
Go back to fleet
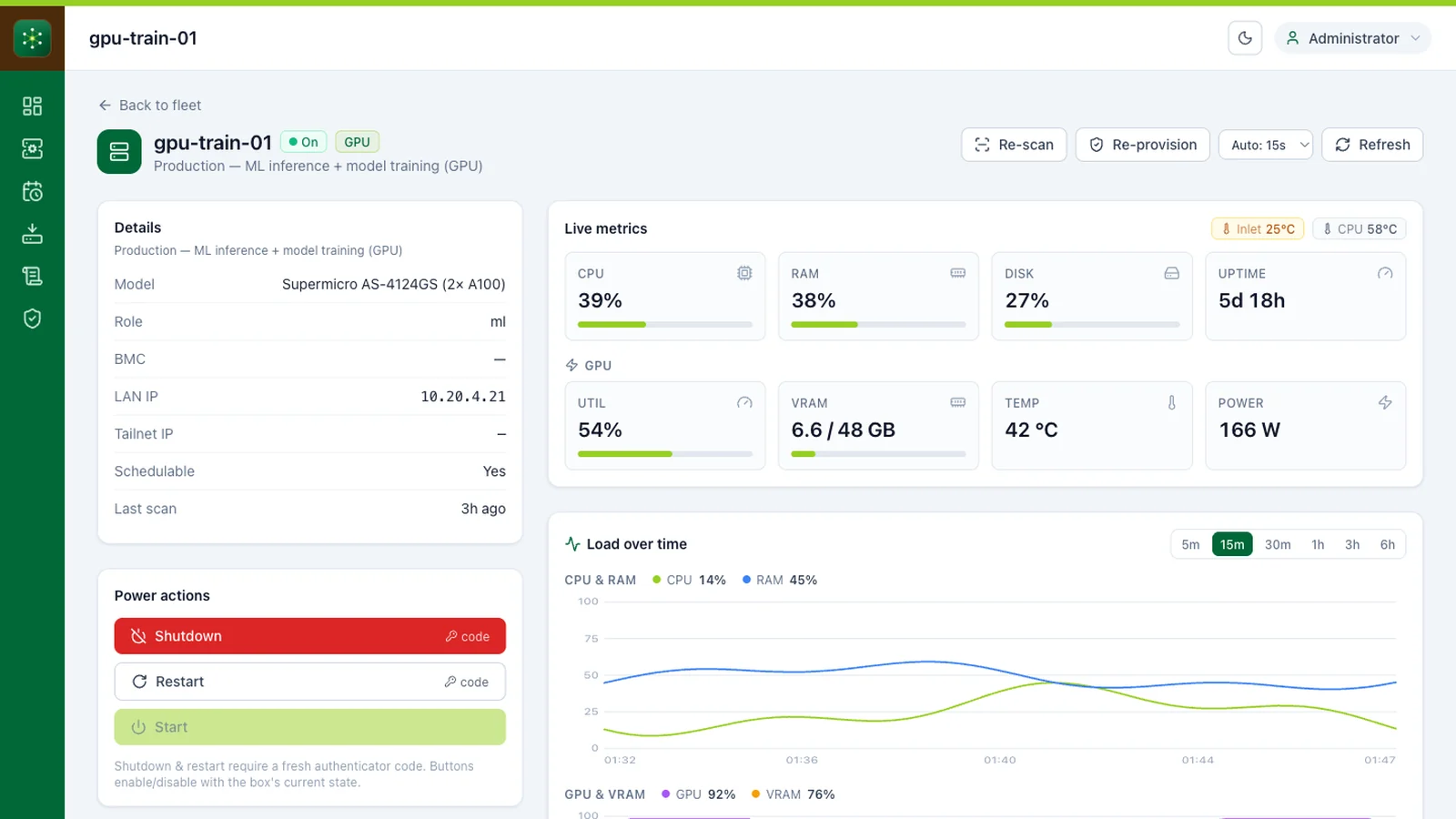click(x=150, y=106)
